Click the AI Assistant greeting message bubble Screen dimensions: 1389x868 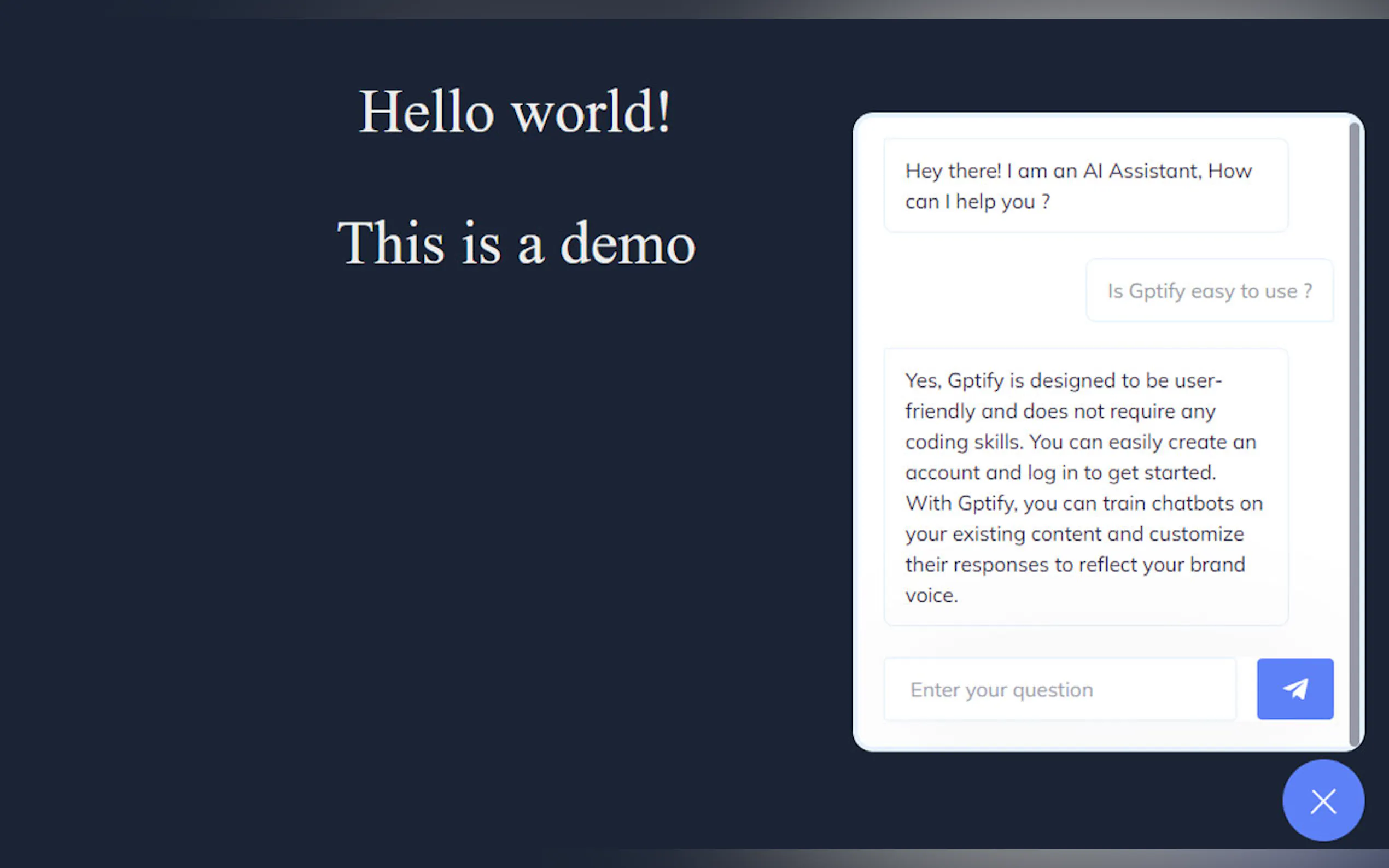1085,185
